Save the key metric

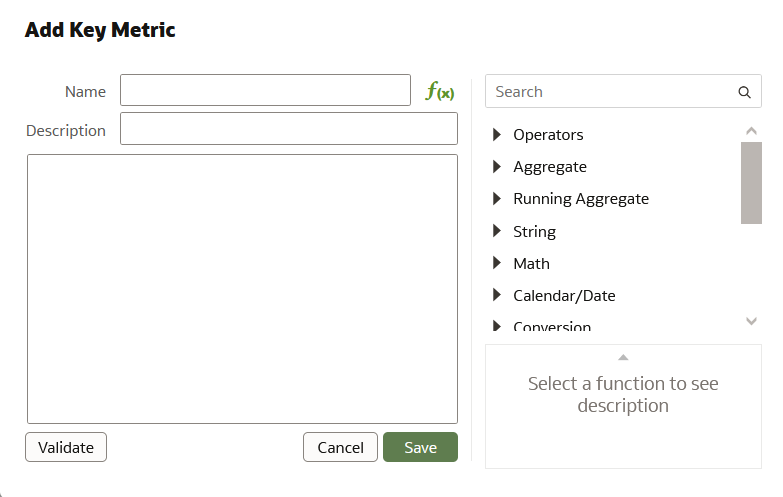point(420,447)
